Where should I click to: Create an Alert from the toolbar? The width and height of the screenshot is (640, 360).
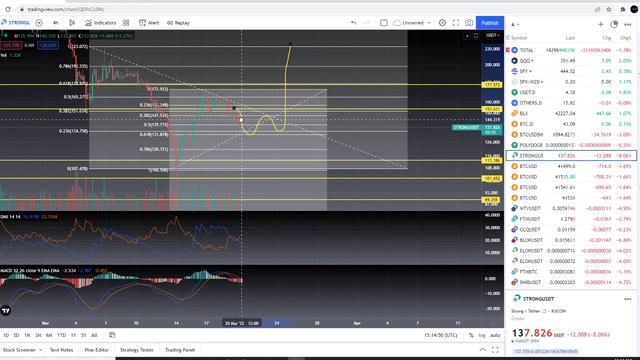(149, 23)
